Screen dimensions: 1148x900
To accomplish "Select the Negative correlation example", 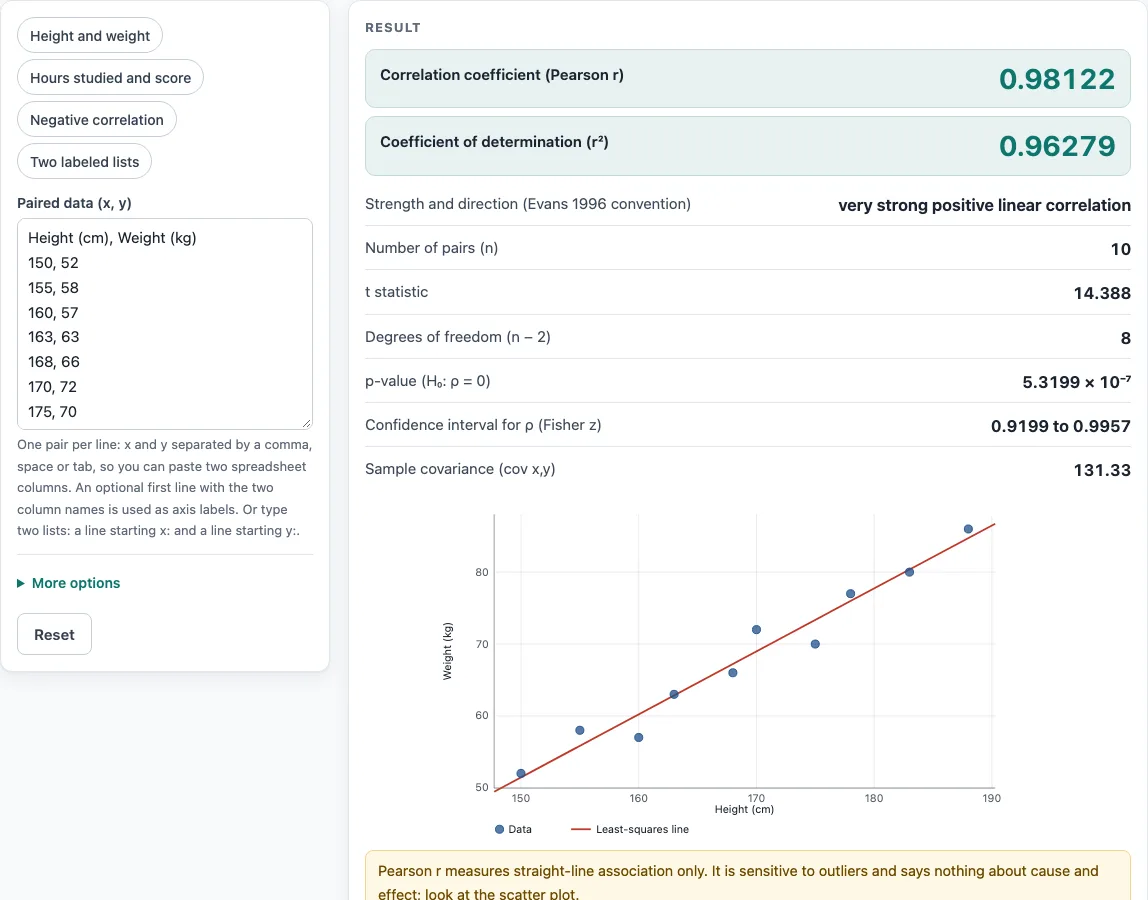I will point(97,119).
